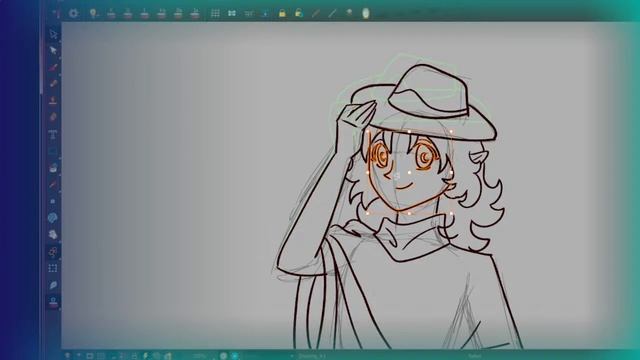
Task: Click the small lamp icon in top toolbar
Action: coord(349,13)
